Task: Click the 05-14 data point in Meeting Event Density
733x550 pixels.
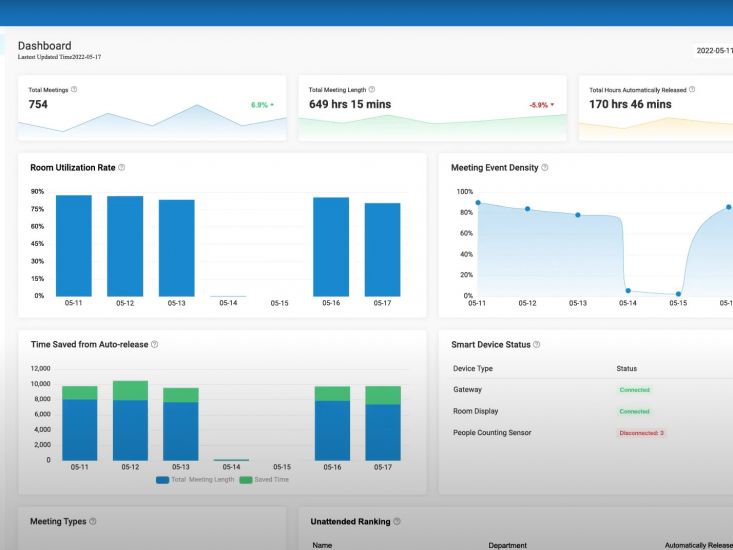Action: pos(628,291)
